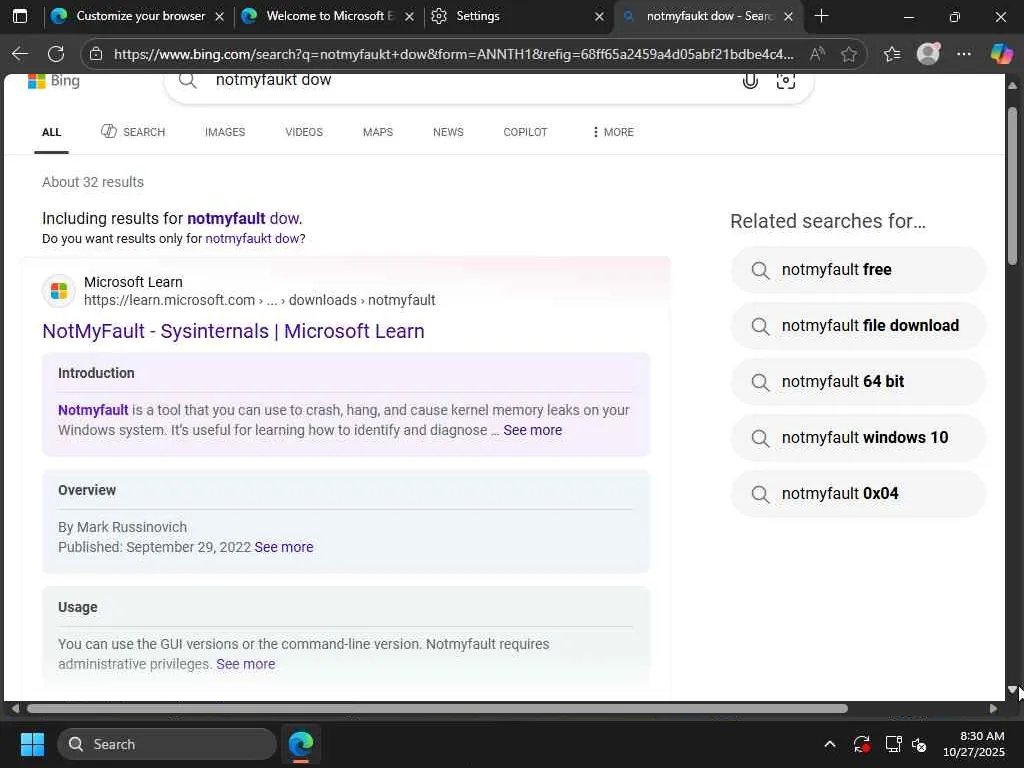Start voice search with microphone icon

tap(750, 81)
